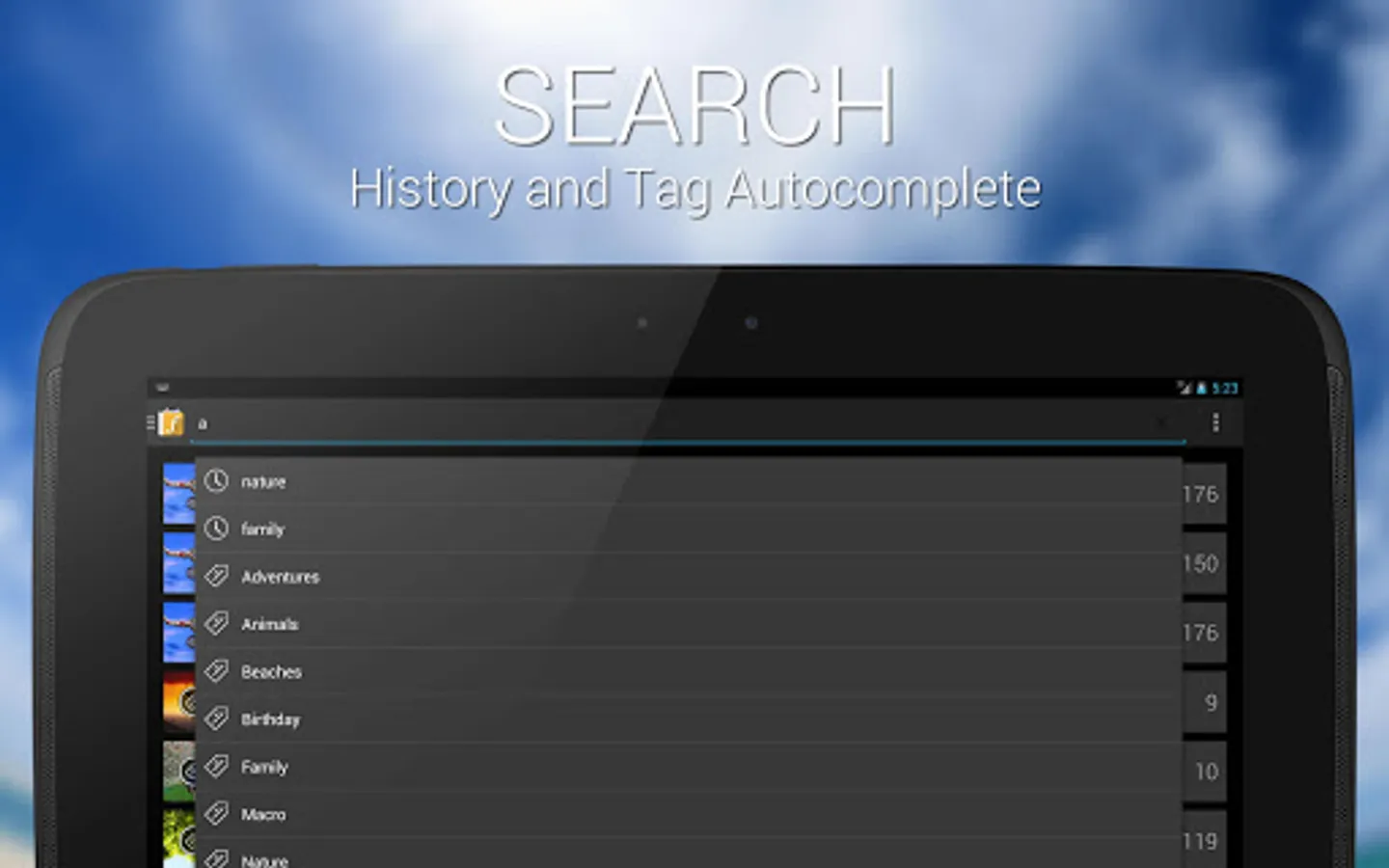
Task: Select the 'nature' history suggestion
Action: [x=689, y=481]
